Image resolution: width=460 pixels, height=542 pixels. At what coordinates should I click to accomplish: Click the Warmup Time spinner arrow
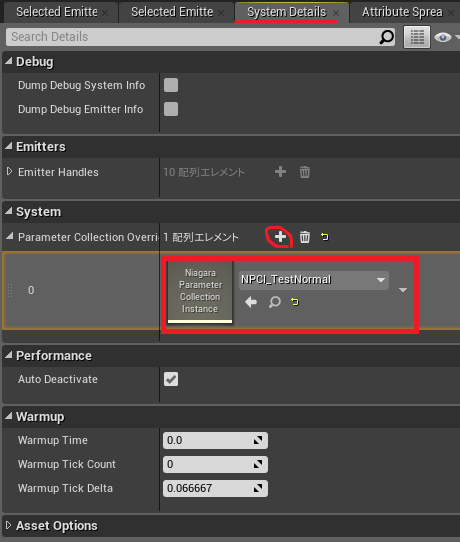coord(258,440)
